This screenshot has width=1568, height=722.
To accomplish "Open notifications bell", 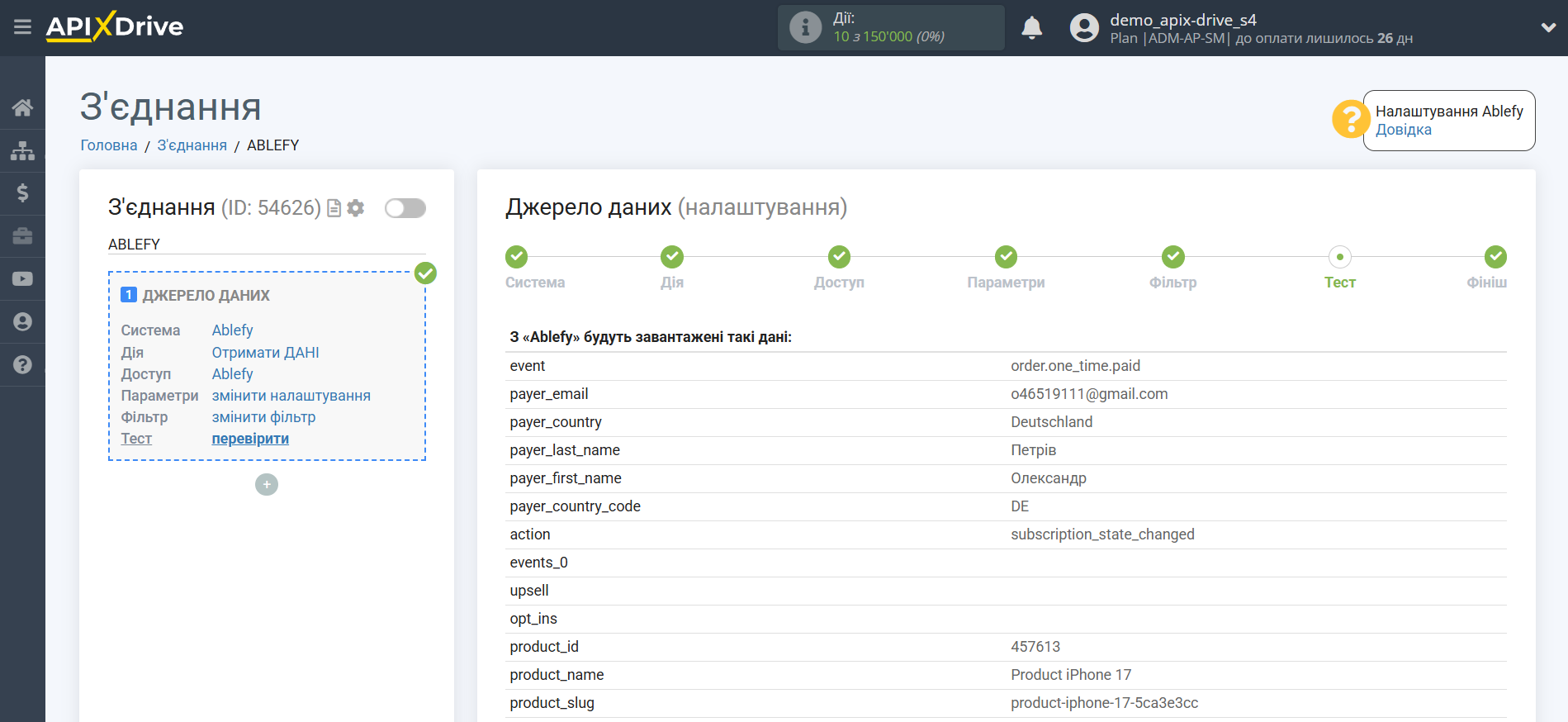I will 1031,27.
